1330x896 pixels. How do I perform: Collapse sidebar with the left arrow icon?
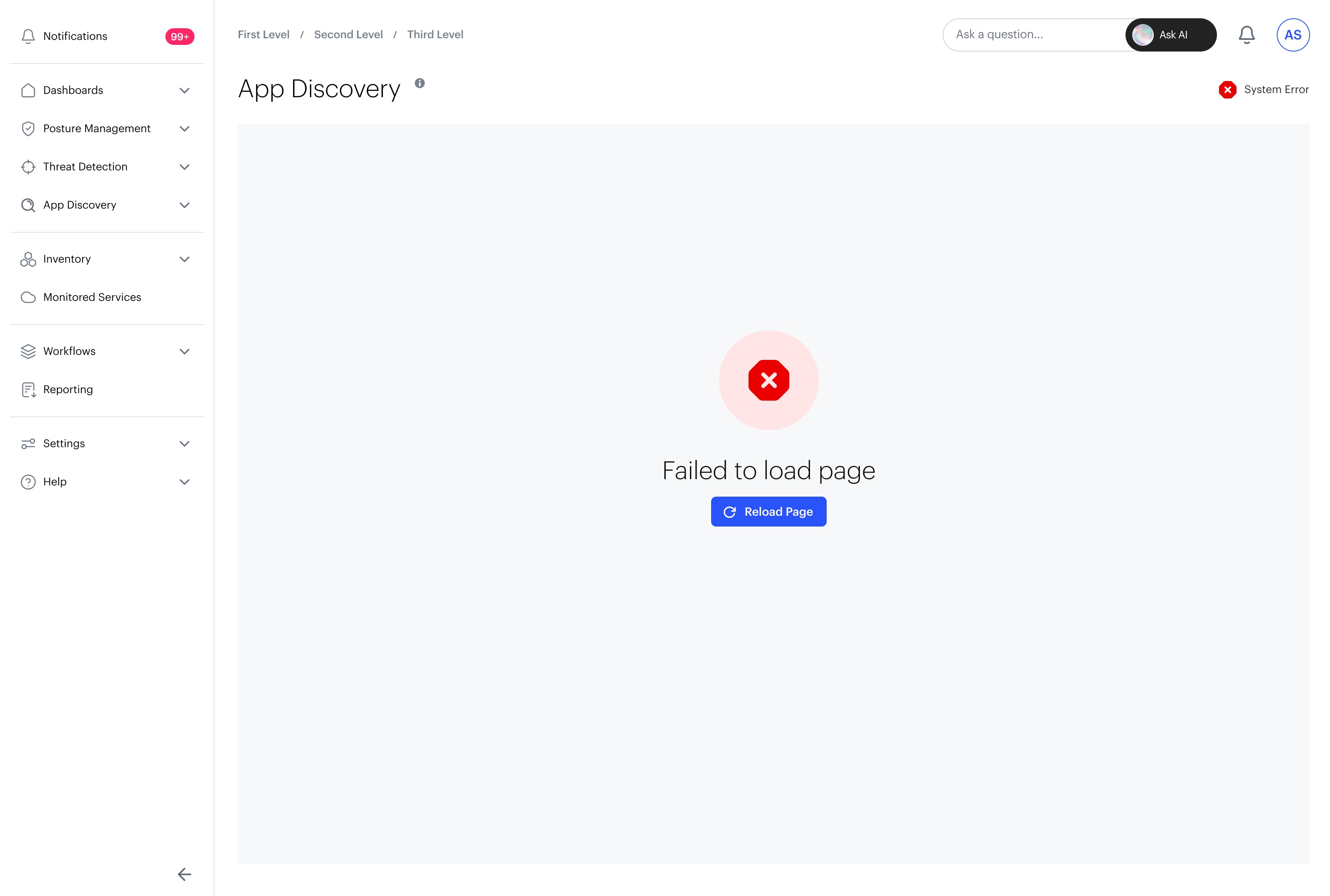click(x=184, y=874)
